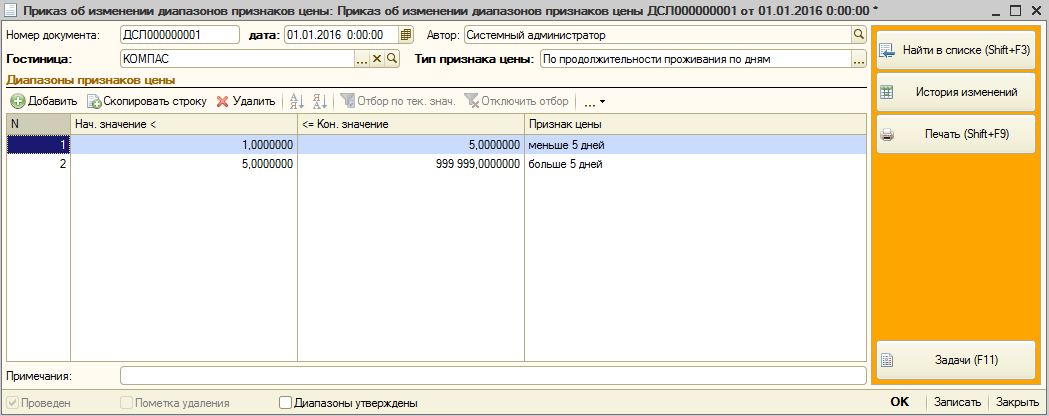Click the Нач. значение < column header
The image size is (1049, 416).
(x=184, y=124)
